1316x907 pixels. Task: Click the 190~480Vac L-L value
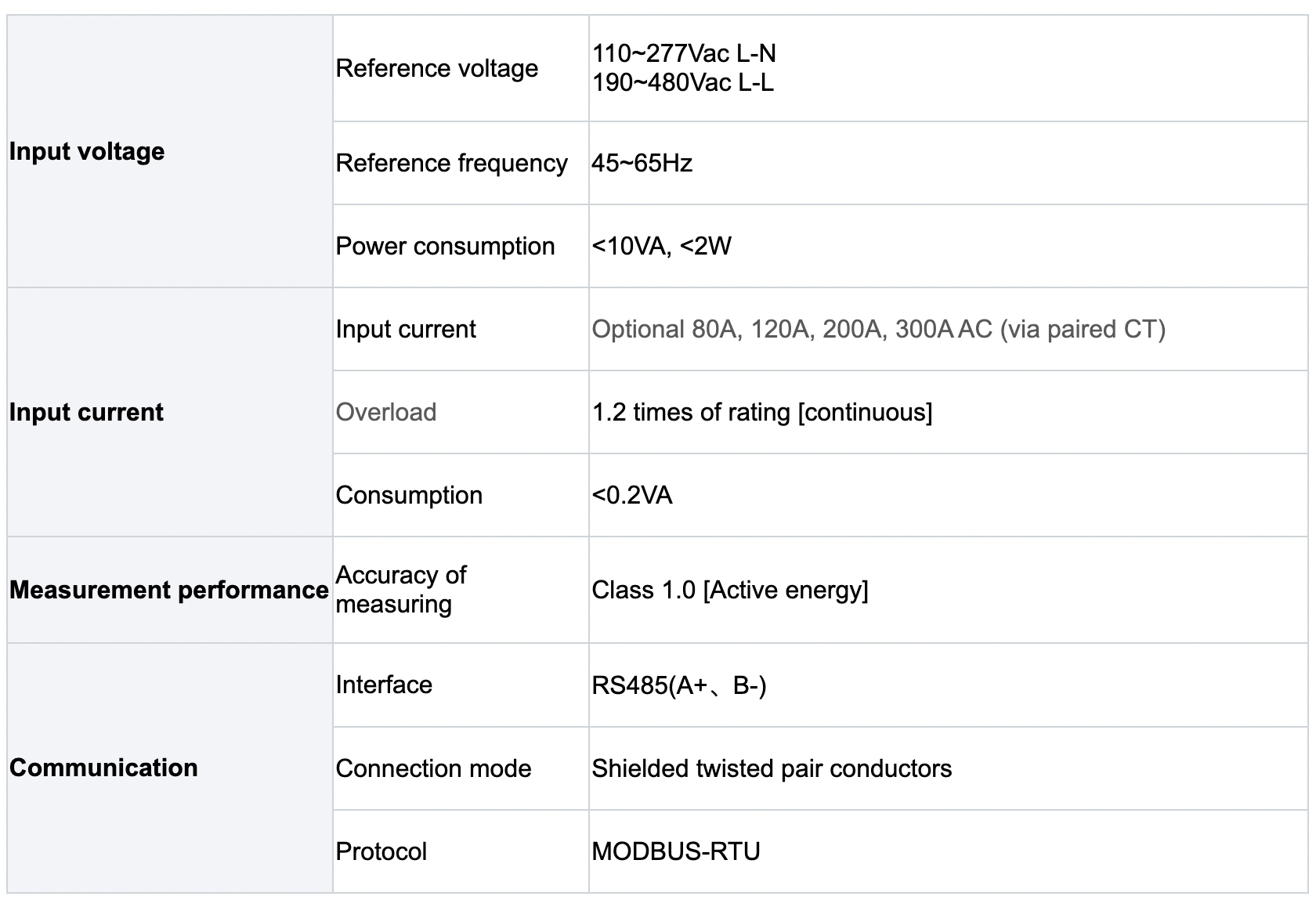click(x=682, y=82)
